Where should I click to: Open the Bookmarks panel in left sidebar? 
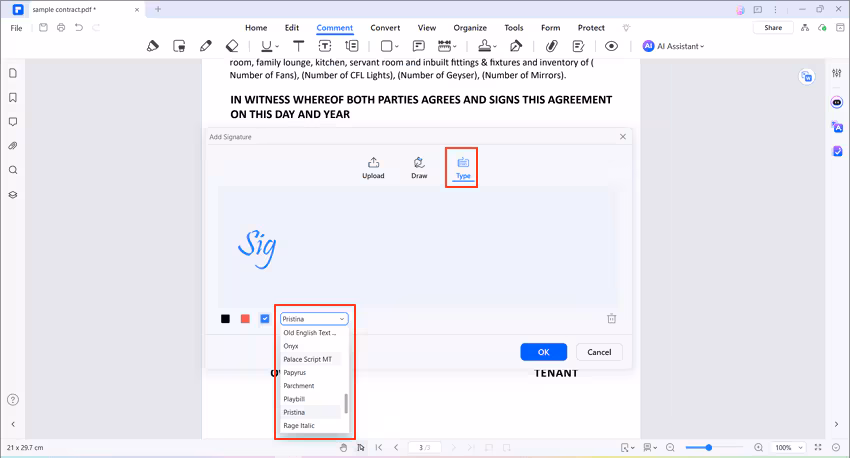click(13, 98)
